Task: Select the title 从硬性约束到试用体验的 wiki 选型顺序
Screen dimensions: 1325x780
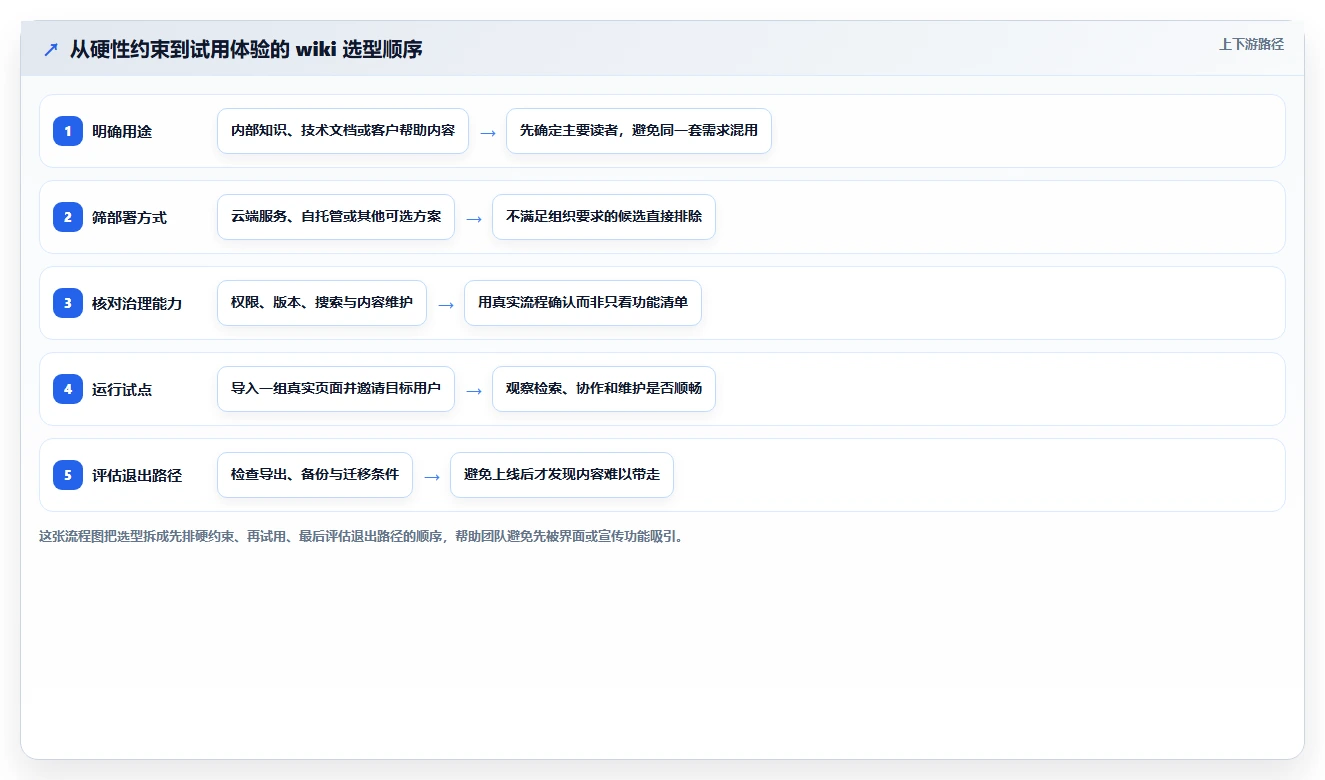Action: [246, 49]
